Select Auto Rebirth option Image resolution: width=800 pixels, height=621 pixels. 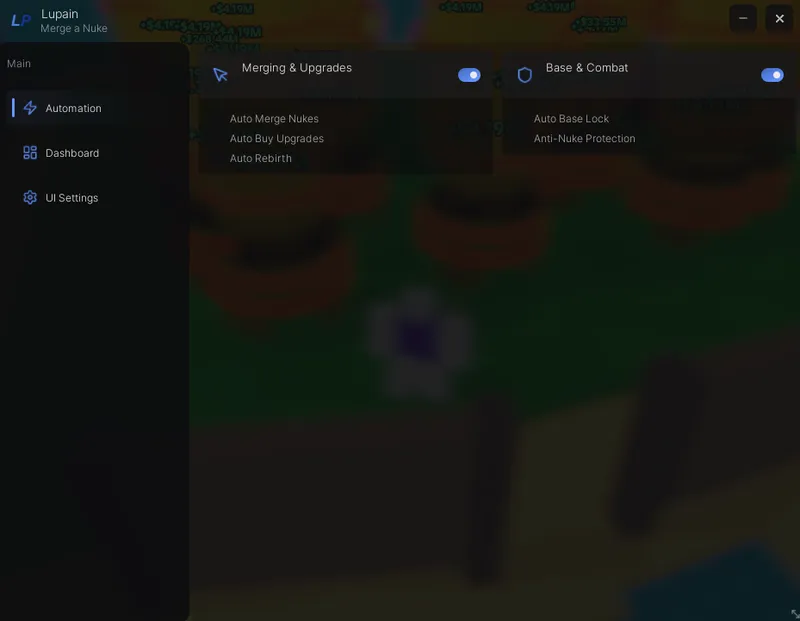click(x=261, y=159)
